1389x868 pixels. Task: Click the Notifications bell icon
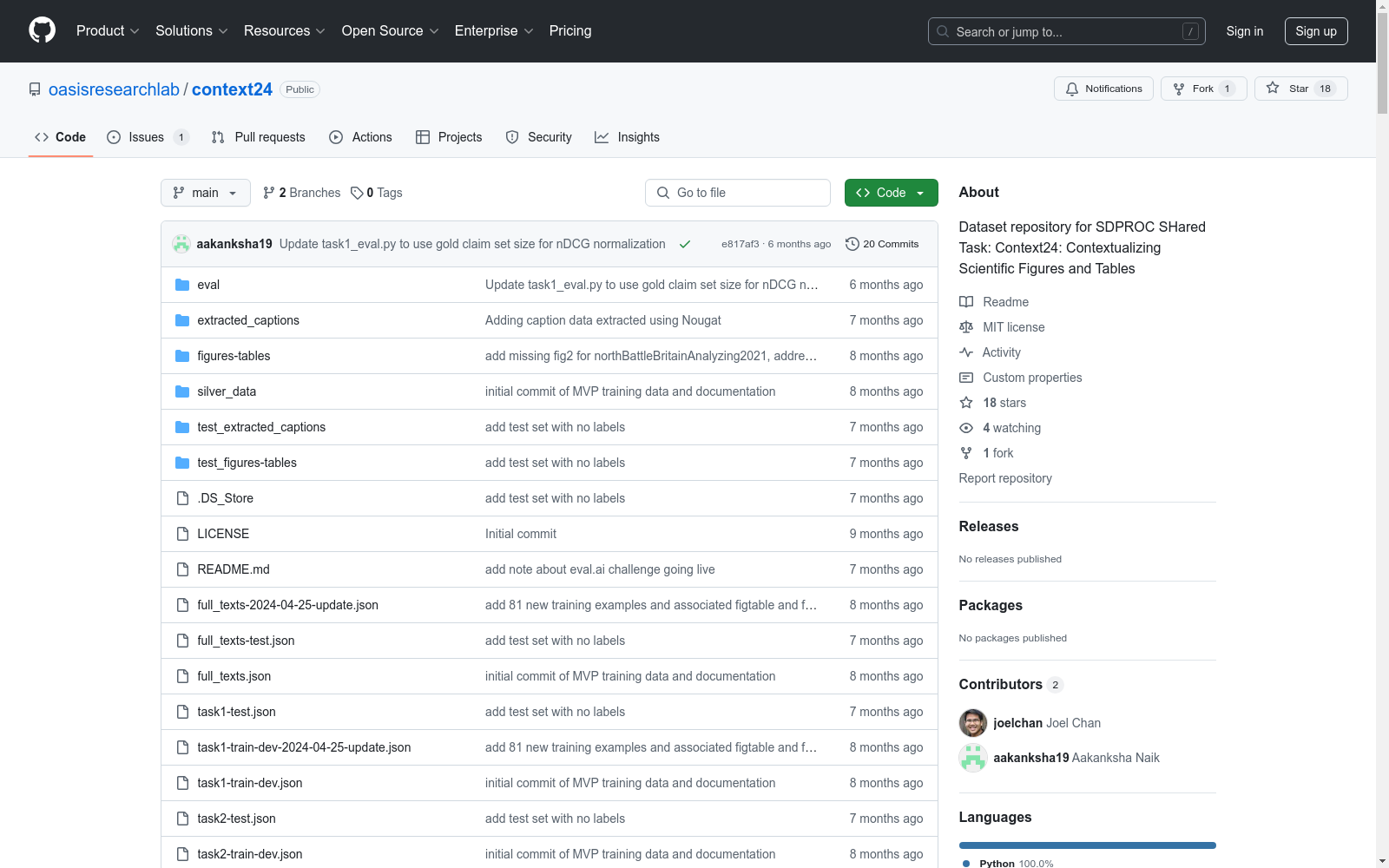pos(1072,89)
